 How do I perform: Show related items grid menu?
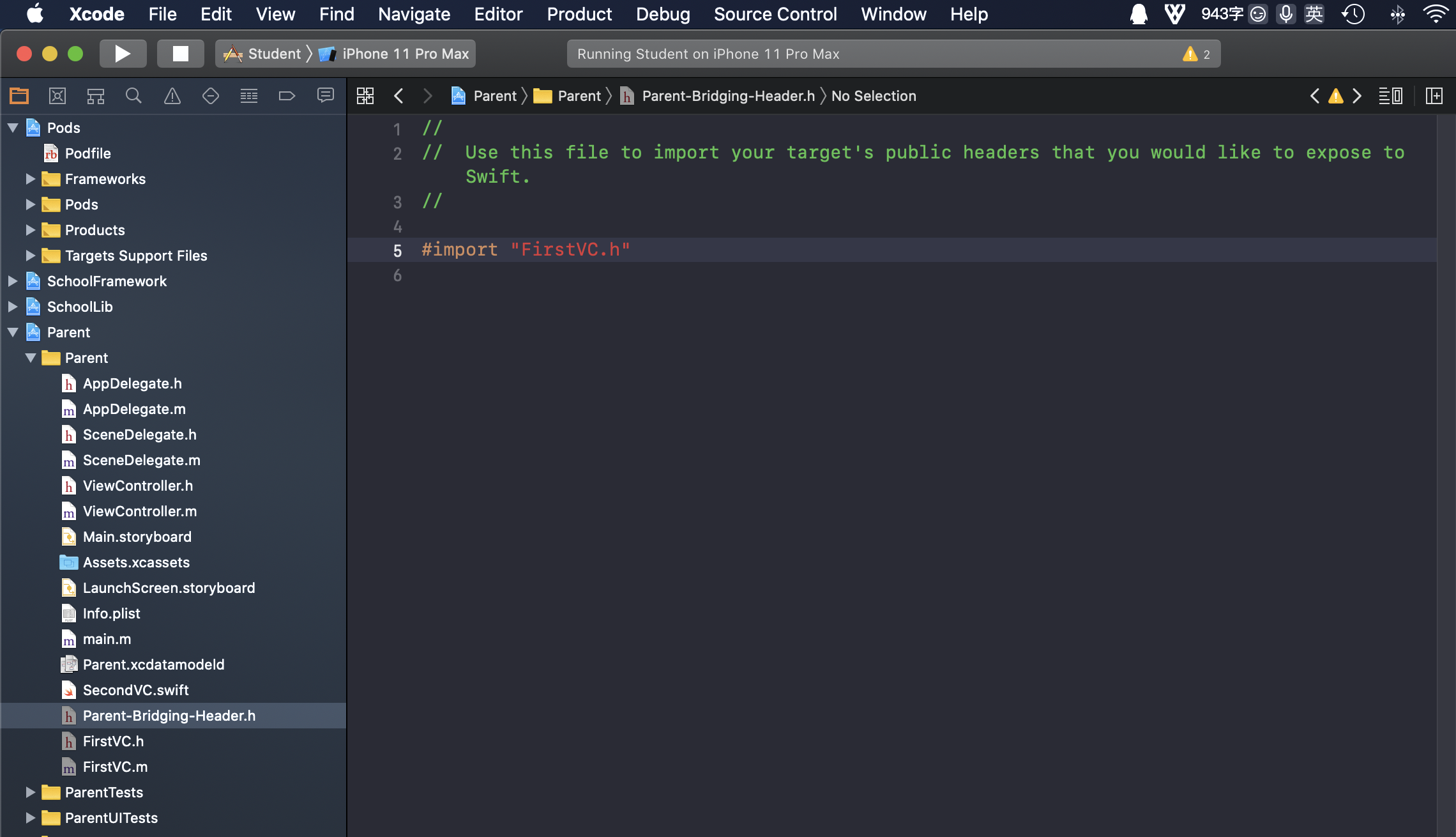(x=365, y=96)
